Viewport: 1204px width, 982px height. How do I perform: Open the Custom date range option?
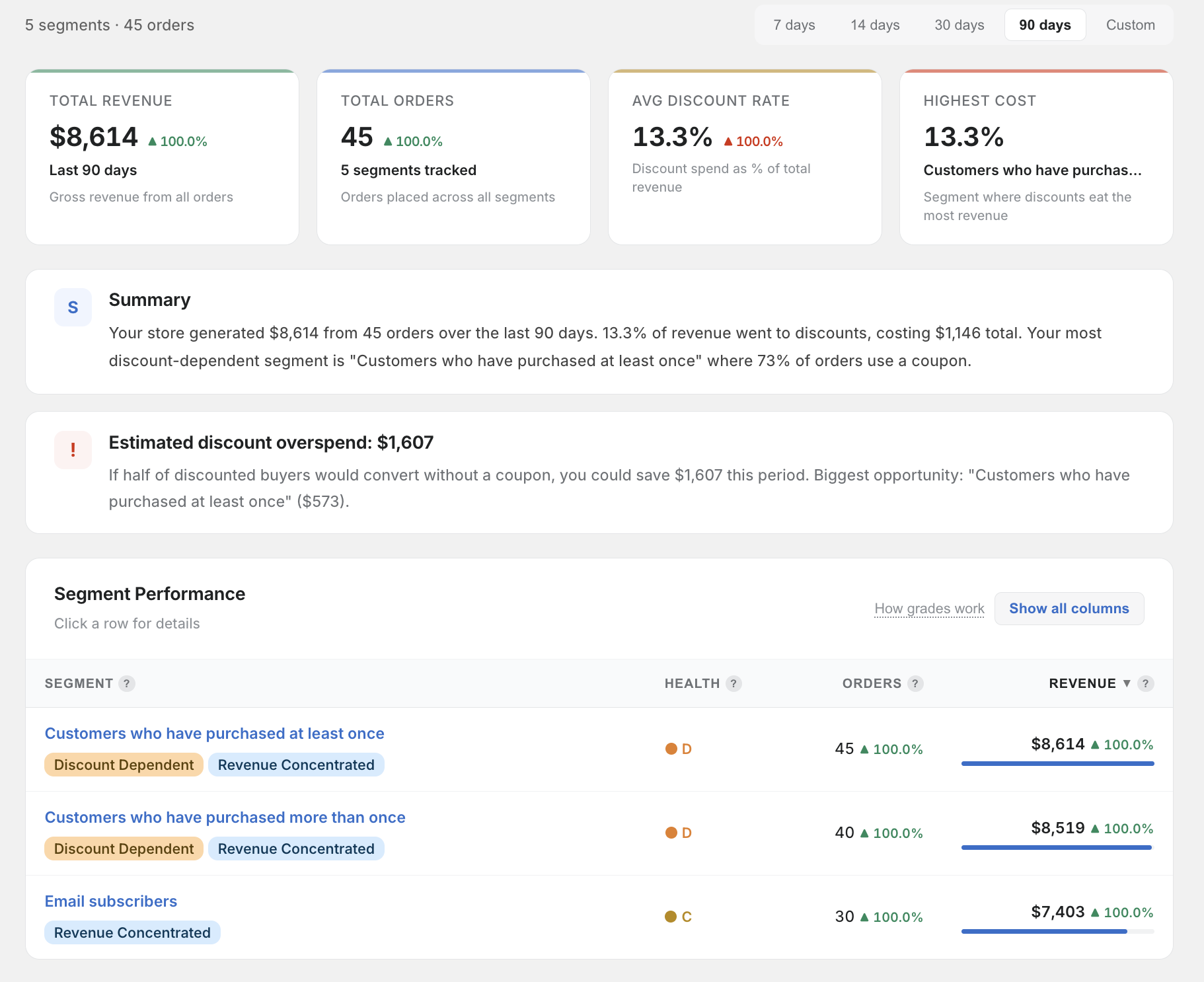coord(1131,24)
